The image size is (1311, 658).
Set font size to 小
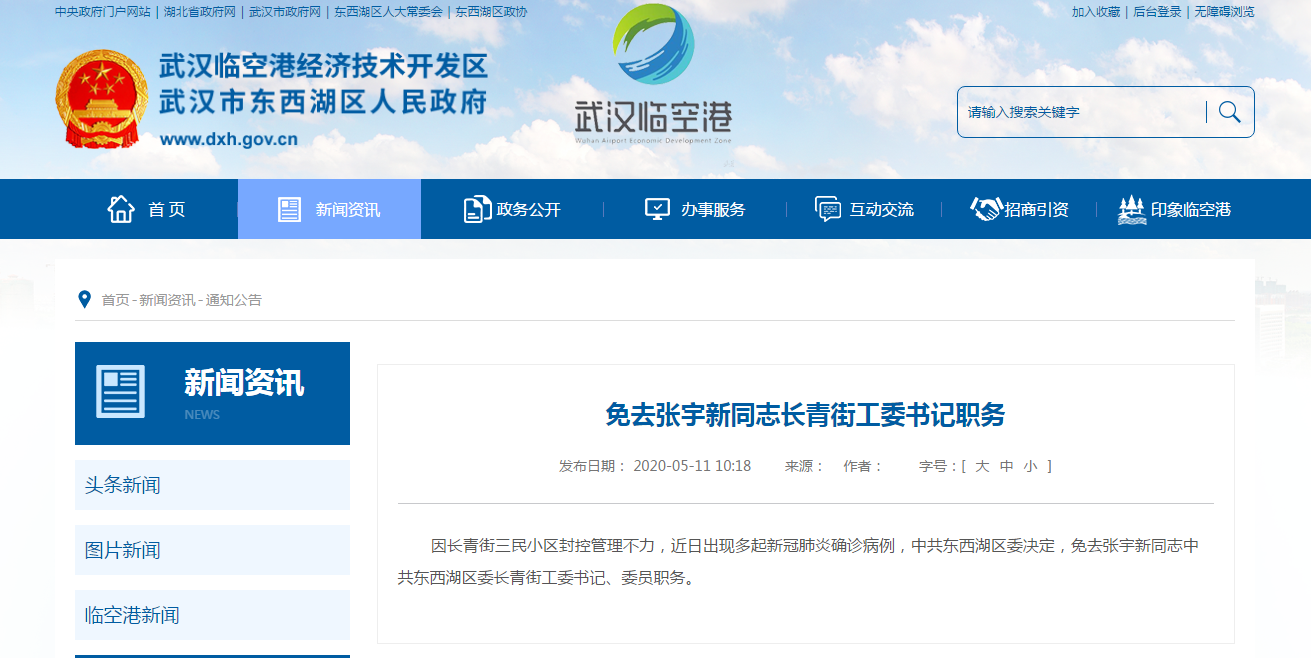coord(1030,466)
